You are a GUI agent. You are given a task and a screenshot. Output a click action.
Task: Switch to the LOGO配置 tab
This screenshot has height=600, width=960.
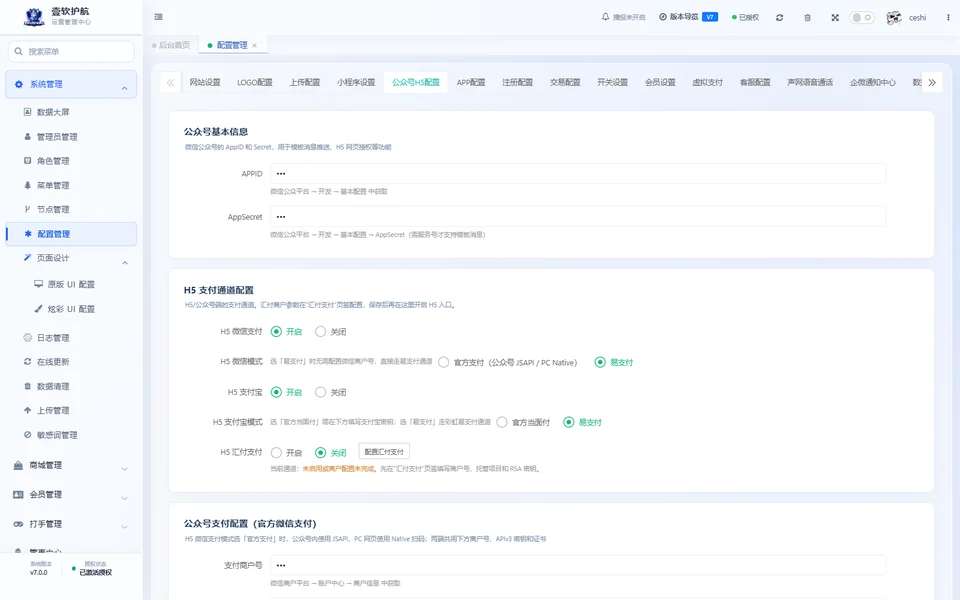pyautogui.click(x=255, y=82)
